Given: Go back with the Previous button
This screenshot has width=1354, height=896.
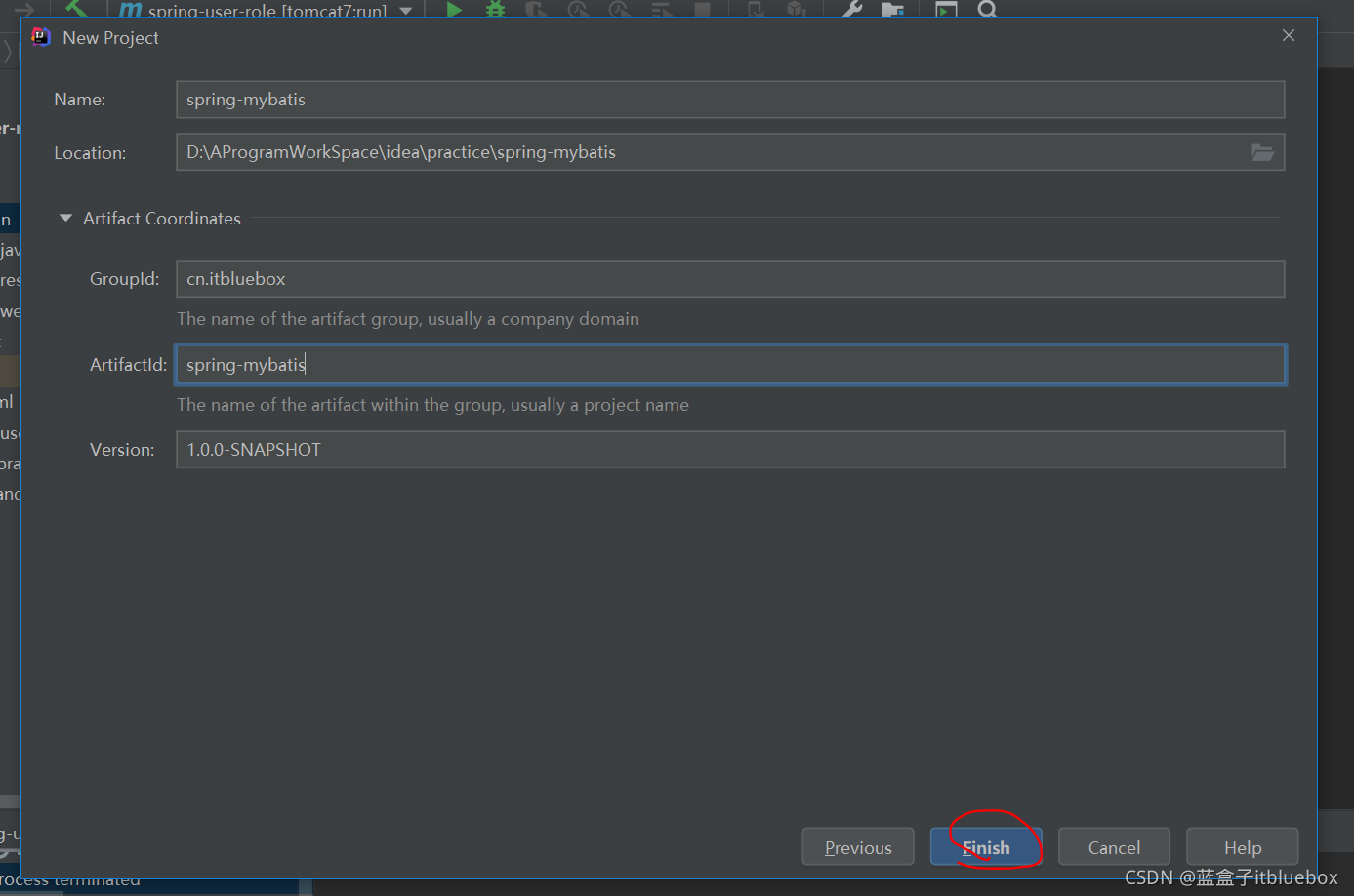Looking at the screenshot, I should click(x=858, y=847).
